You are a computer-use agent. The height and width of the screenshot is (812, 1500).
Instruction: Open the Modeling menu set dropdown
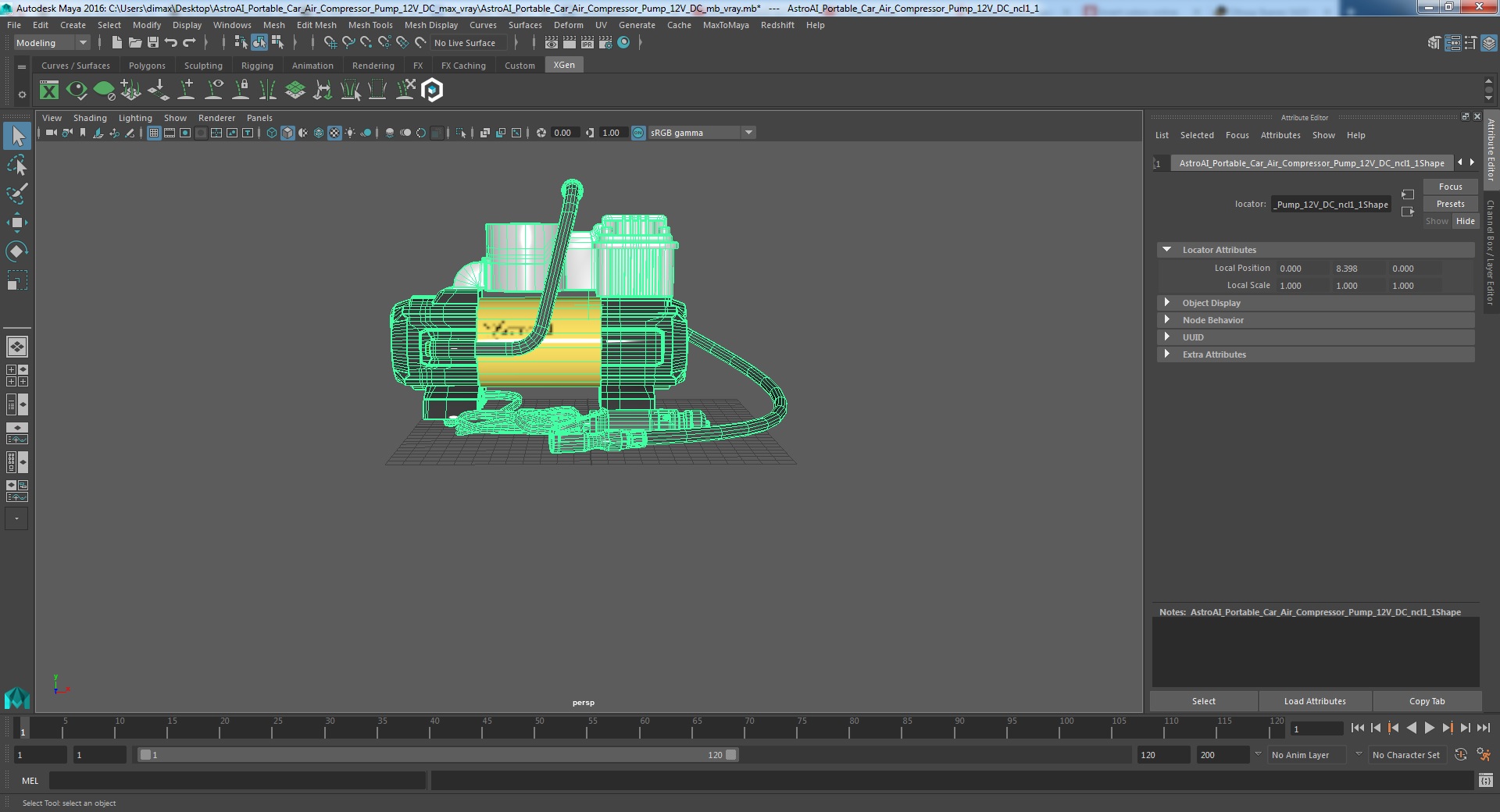(52, 43)
